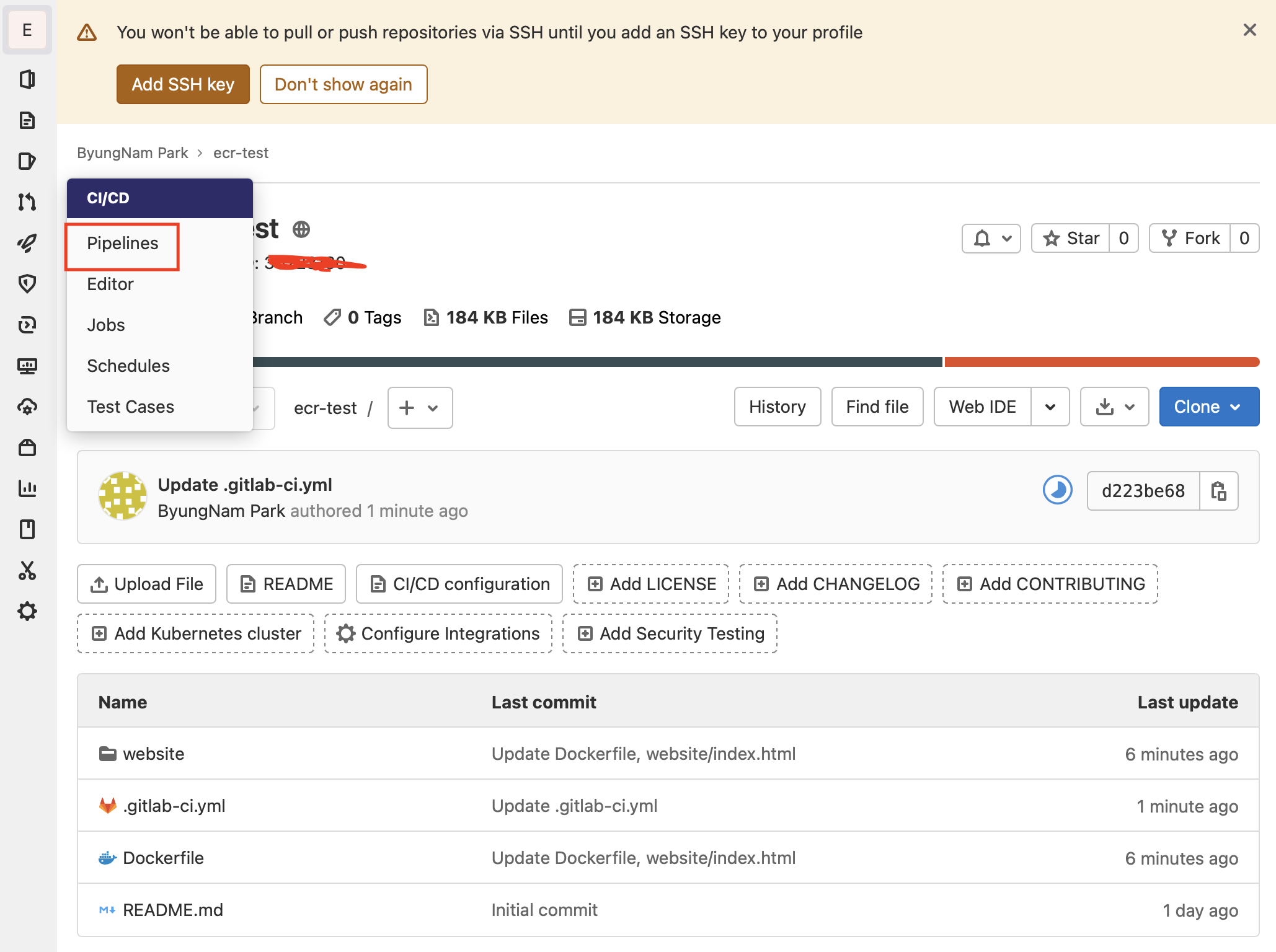The image size is (1276, 952).
Task: Open Analytics chart sidebar icon
Action: point(27,488)
